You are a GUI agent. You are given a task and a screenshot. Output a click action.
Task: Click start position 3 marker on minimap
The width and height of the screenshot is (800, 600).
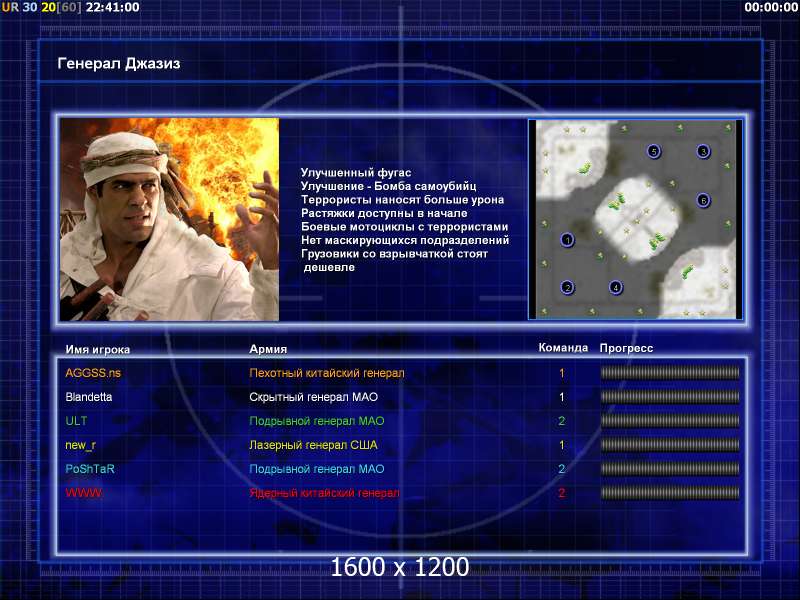tap(703, 152)
